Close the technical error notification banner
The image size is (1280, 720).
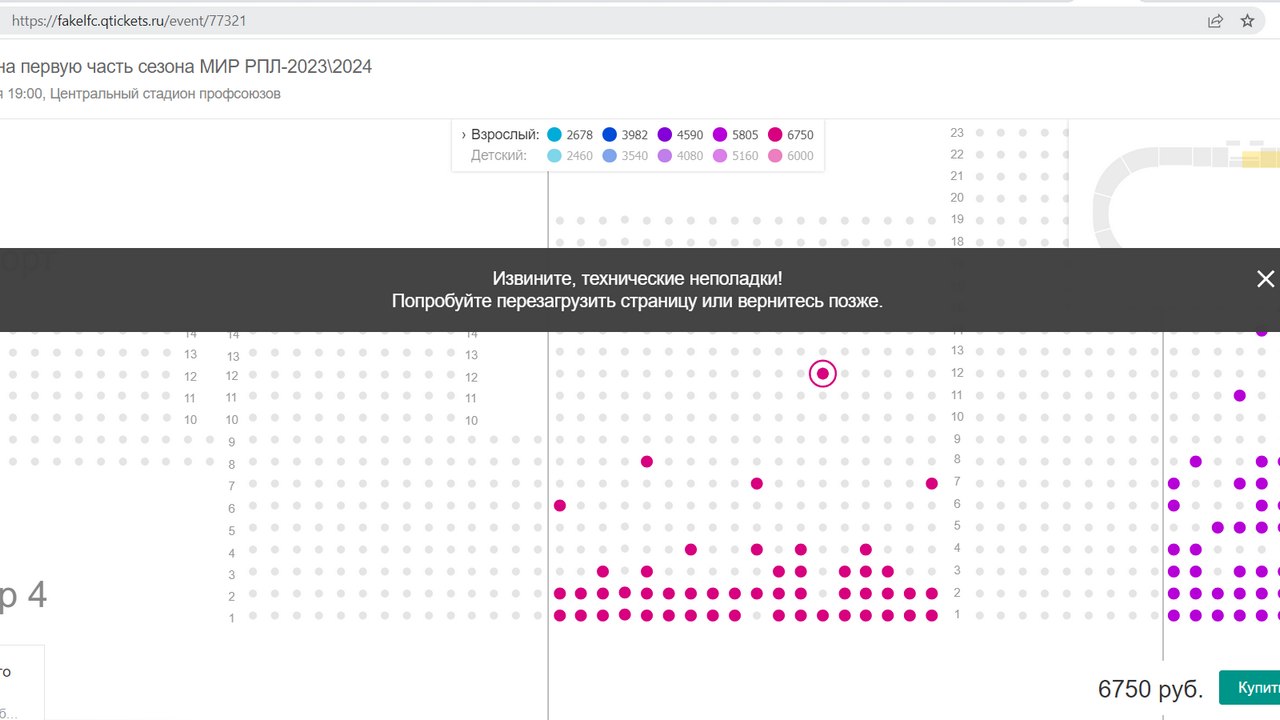click(x=1265, y=279)
